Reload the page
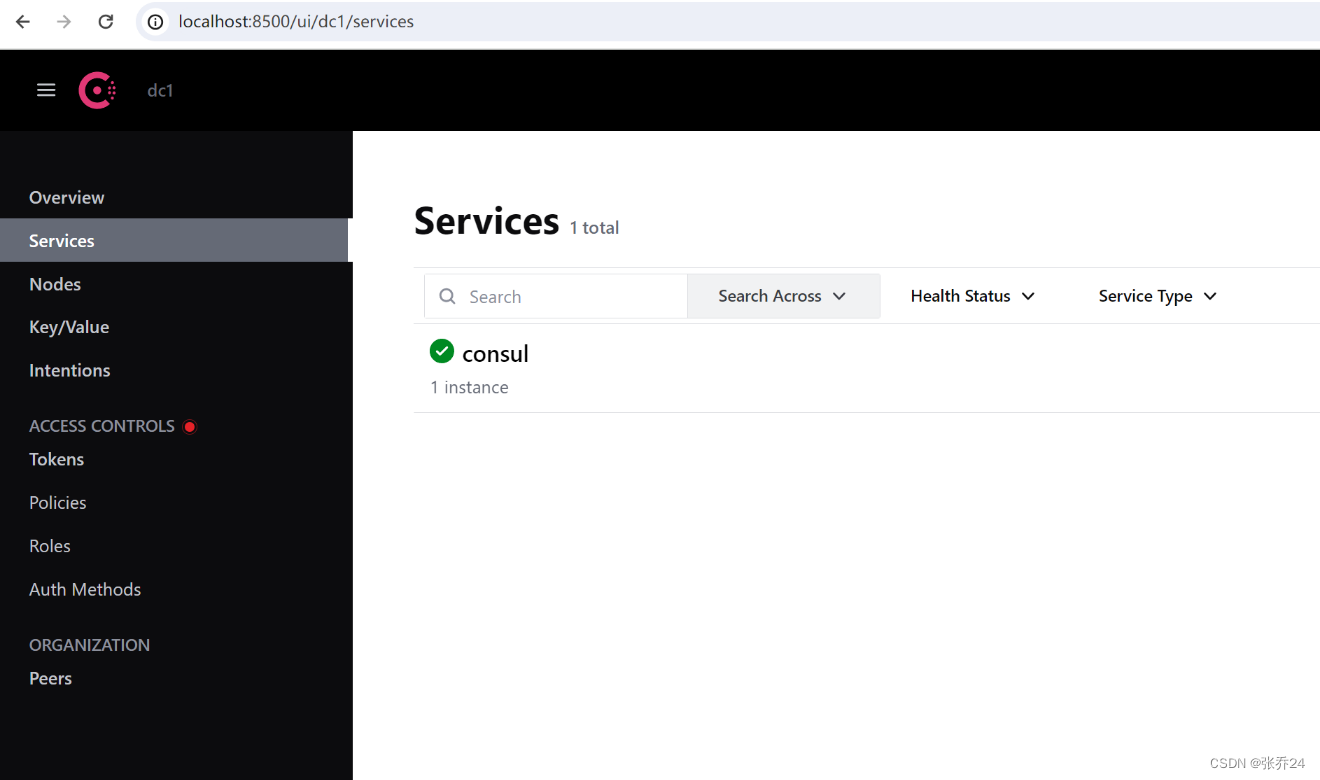Screen dimensions: 1320x780 click(105, 21)
